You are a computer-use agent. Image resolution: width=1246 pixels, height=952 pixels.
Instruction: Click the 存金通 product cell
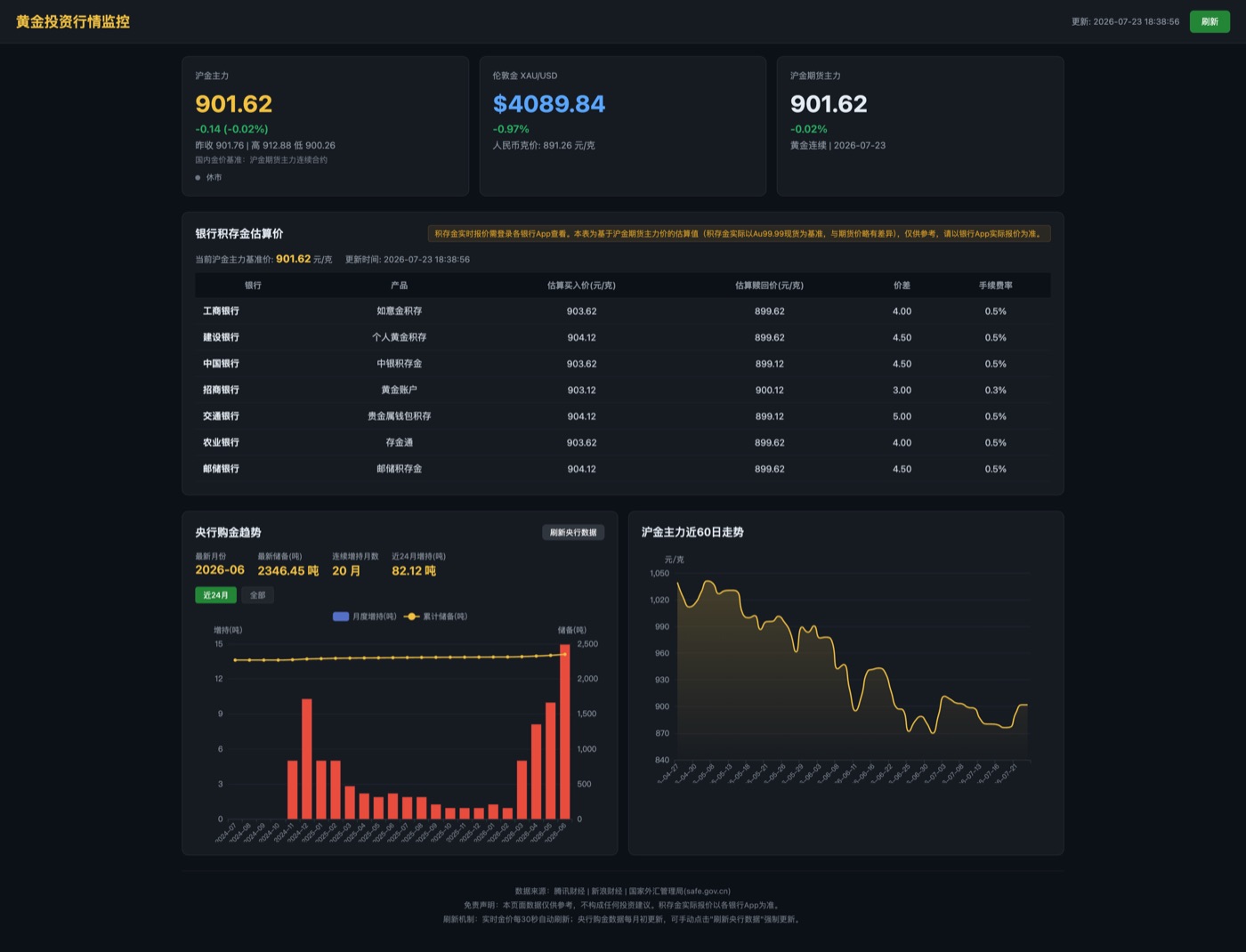point(399,442)
